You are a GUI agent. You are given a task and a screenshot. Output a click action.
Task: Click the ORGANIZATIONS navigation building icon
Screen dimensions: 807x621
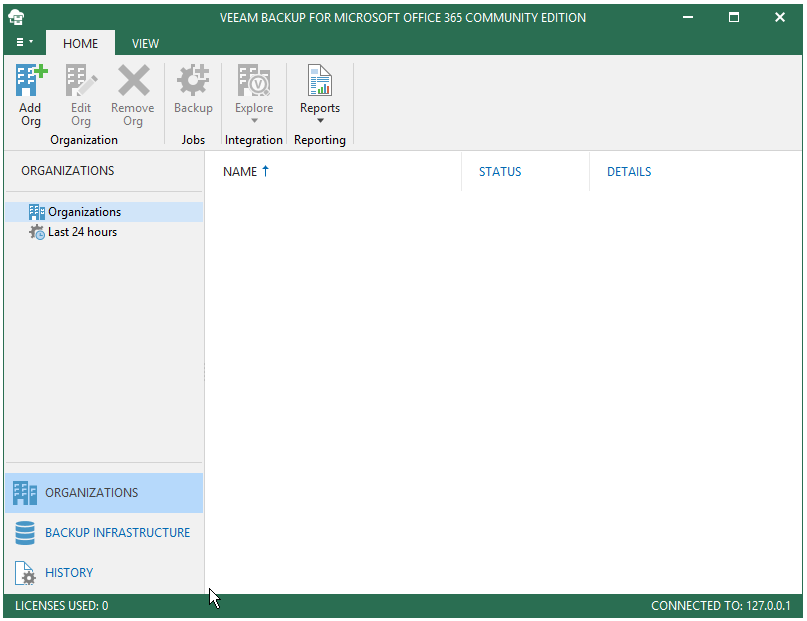coord(25,493)
